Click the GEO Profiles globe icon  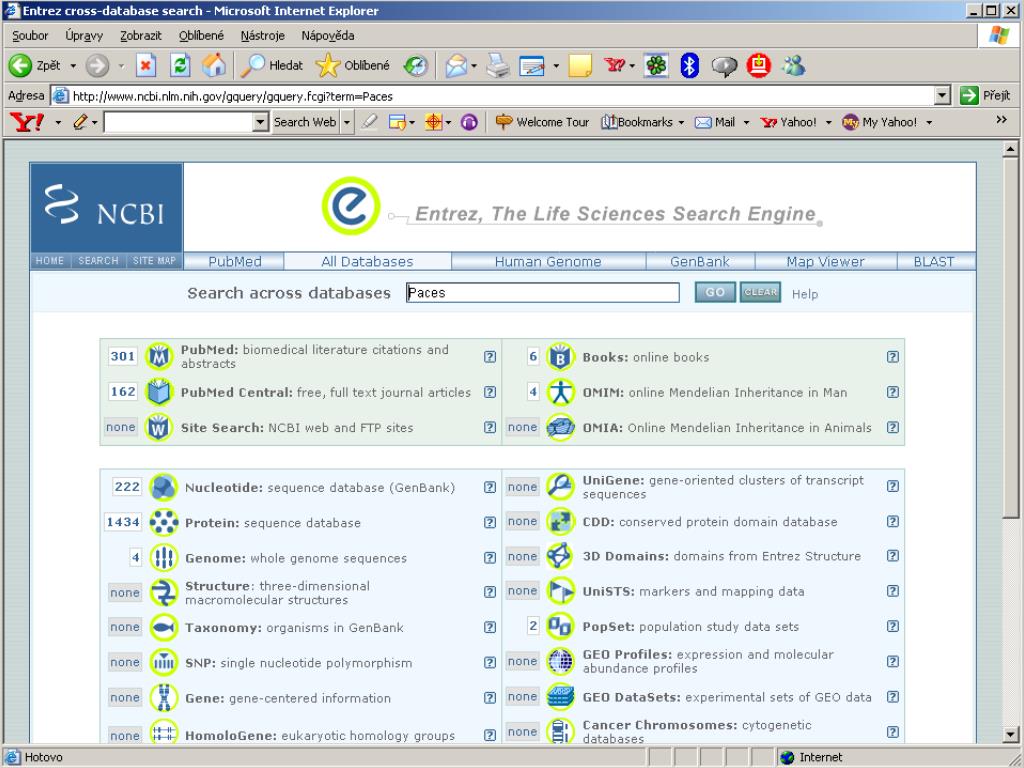click(x=560, y=662)
